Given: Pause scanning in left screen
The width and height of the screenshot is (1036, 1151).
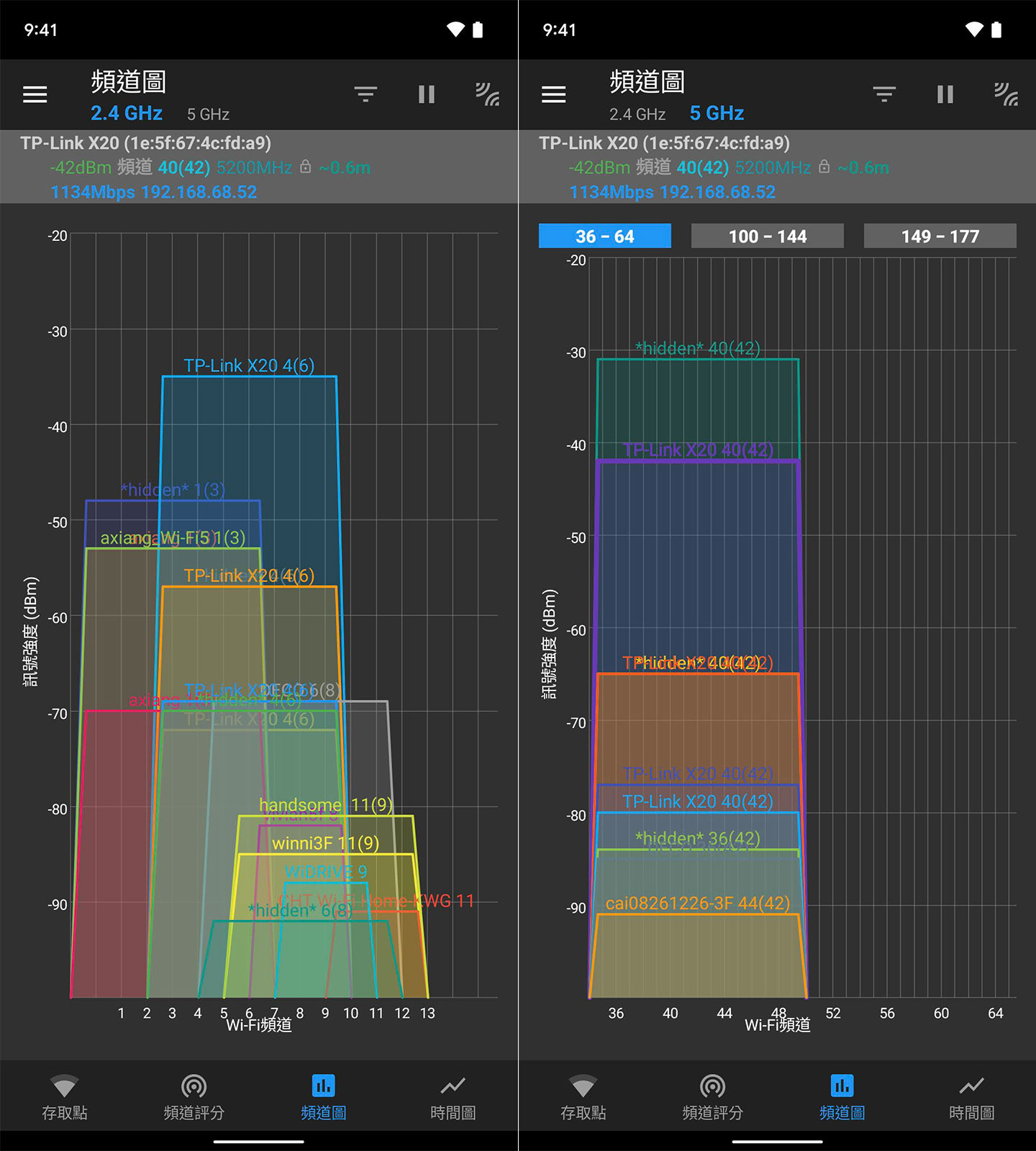Looking at the screenshot, I should (427, 94).
